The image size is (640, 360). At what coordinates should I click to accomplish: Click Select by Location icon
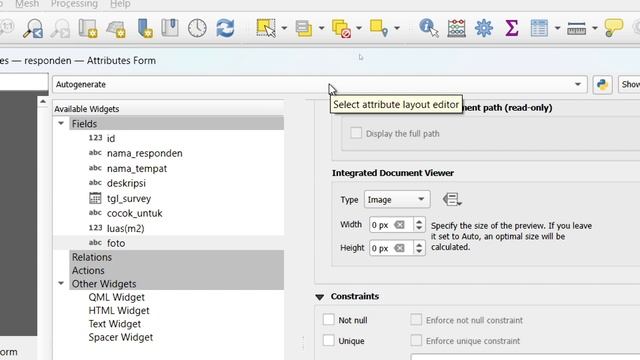point(379,28)
